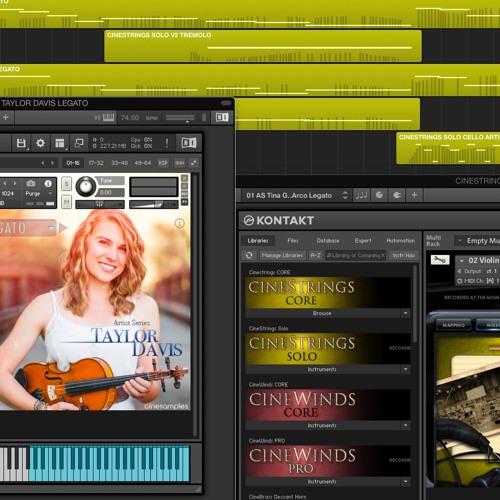
Task: Click the plus icon in plugin header
Action: (414, 195)
